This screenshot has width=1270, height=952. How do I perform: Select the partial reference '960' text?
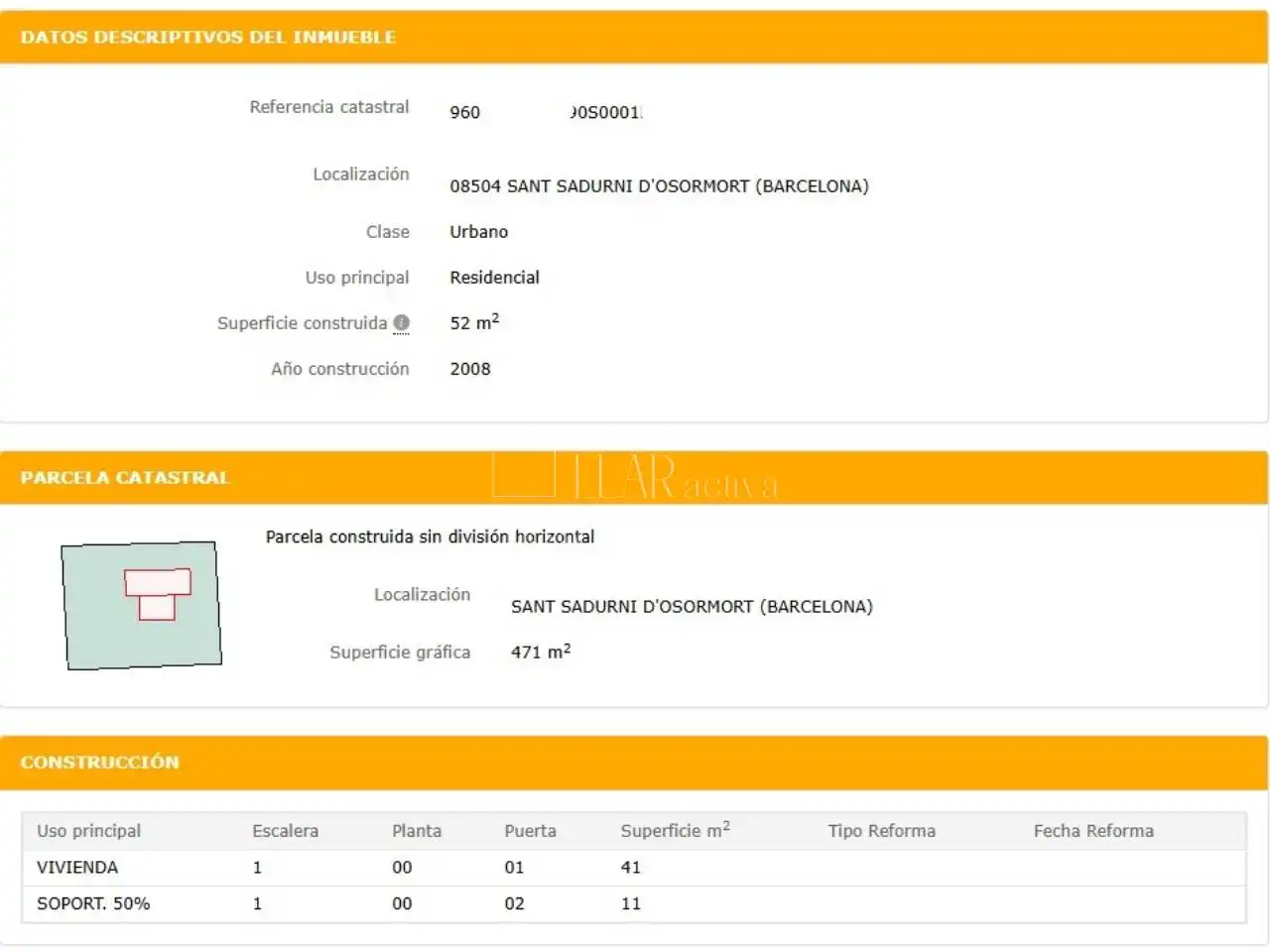click(464, 112)
